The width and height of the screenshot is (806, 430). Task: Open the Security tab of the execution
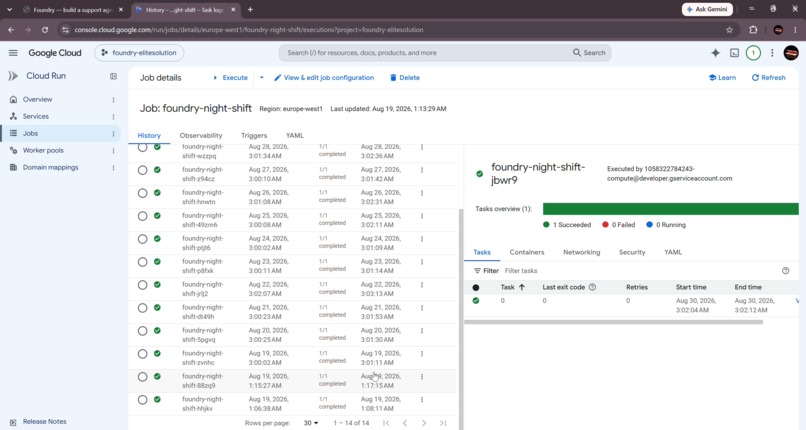[632, 252]
